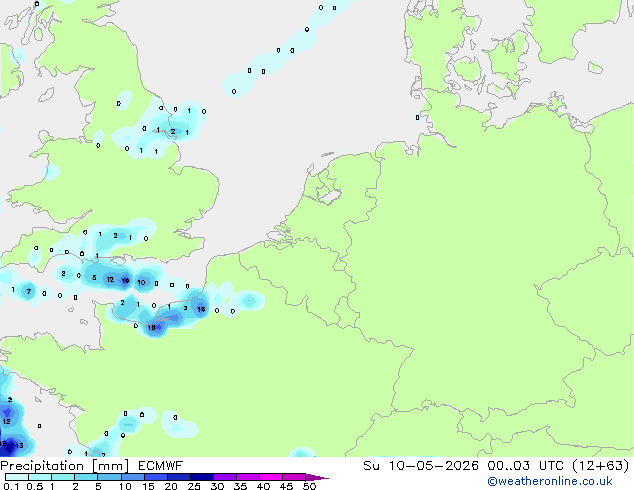Click the above-50 arrow tip of legend
634x490 pixels.
tap(317, 477)
